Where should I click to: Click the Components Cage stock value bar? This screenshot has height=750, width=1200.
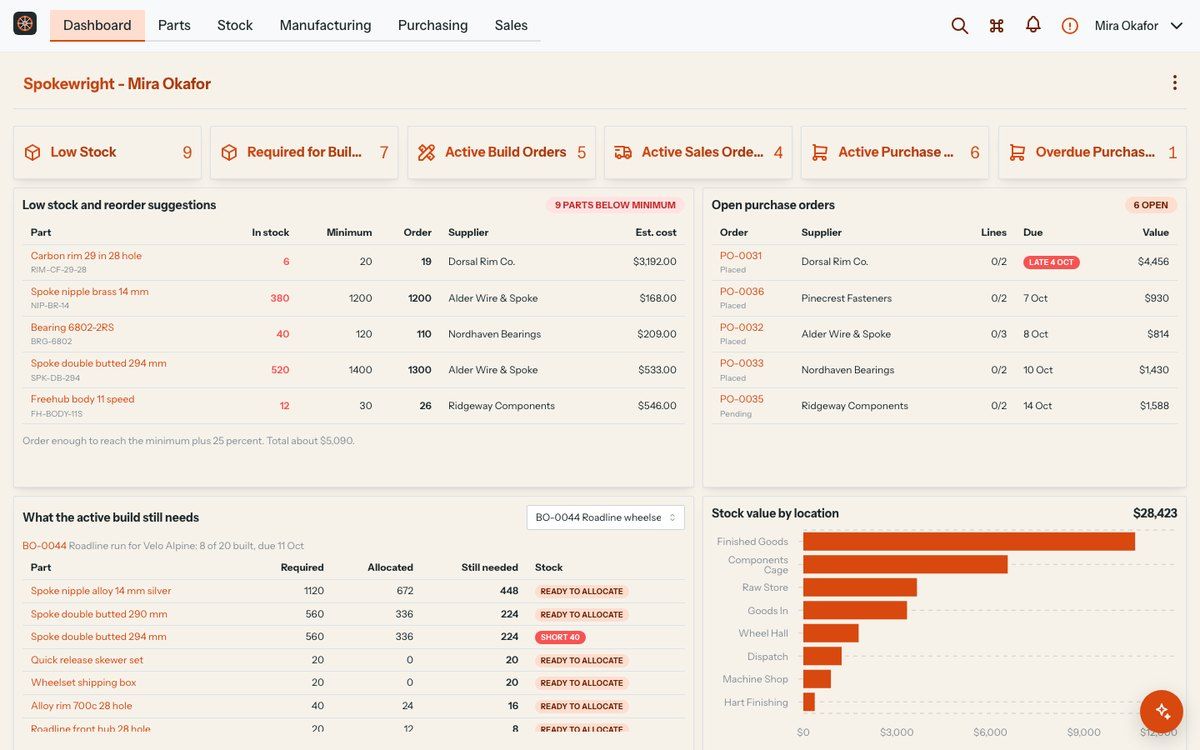click(x=905, y=564)
